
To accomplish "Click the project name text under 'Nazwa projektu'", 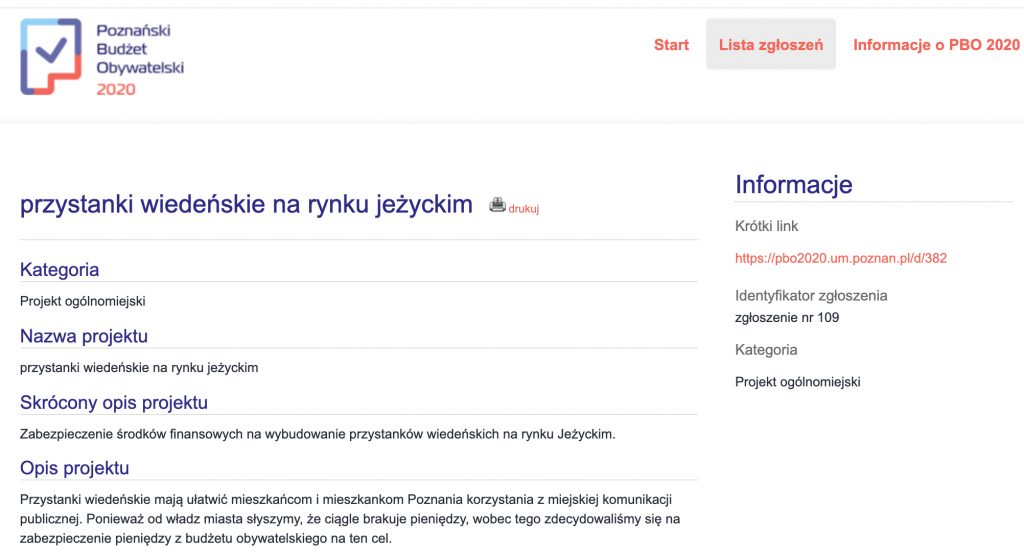I will [139, 368].
